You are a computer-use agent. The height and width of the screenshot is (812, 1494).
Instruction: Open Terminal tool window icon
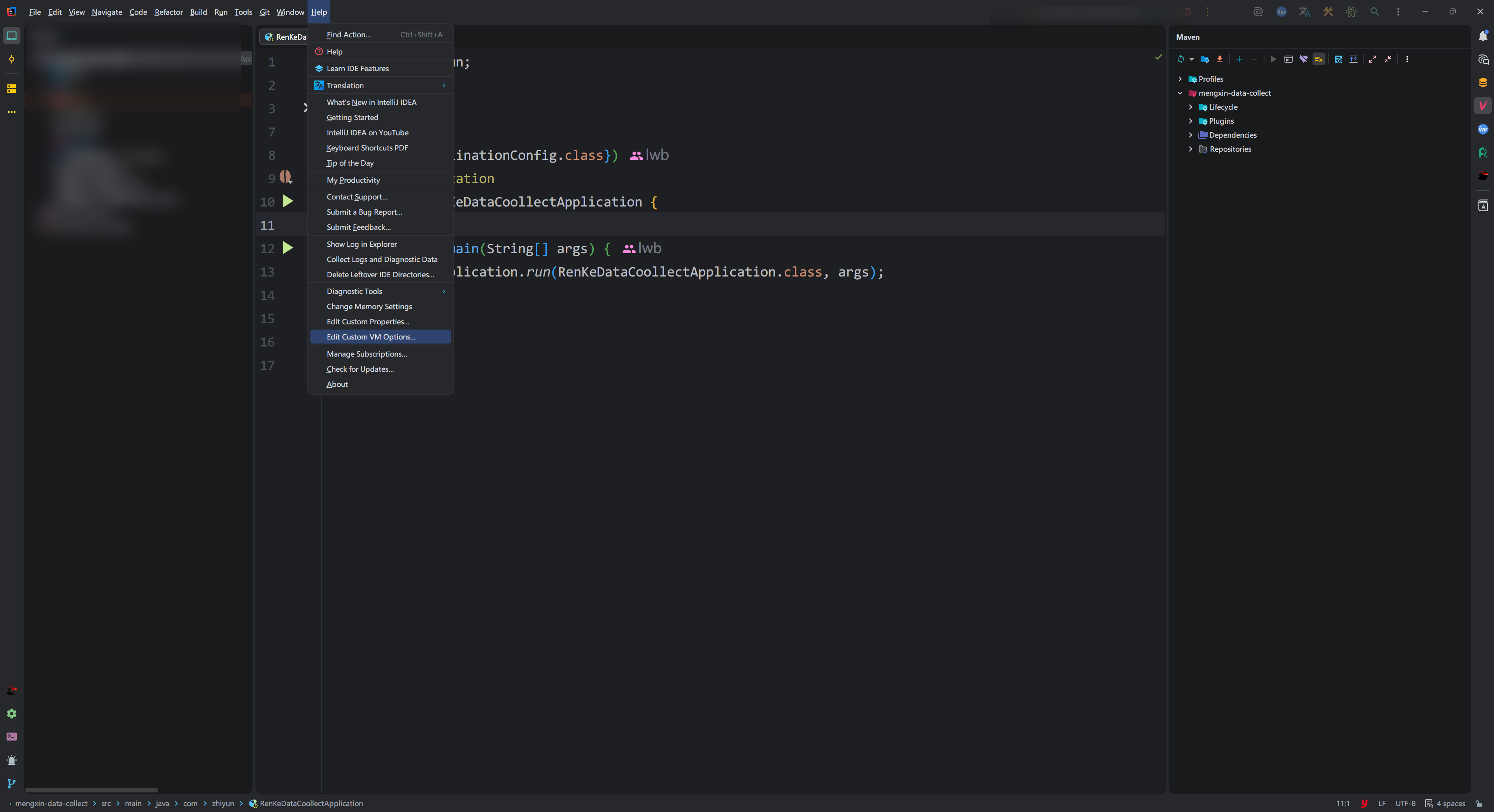pos(12,737)
